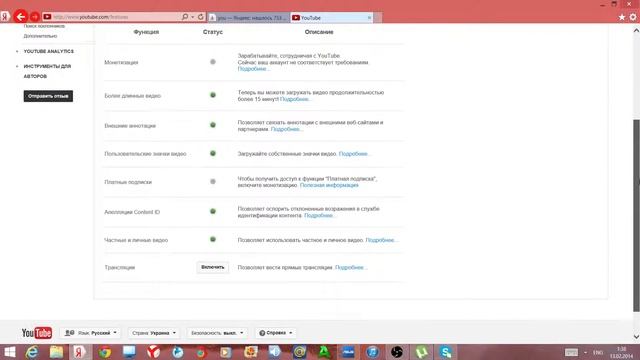Screen dimensions: 640x360
Task: Click the computer monitor taskbar icon
Action: tap(129, 352)
